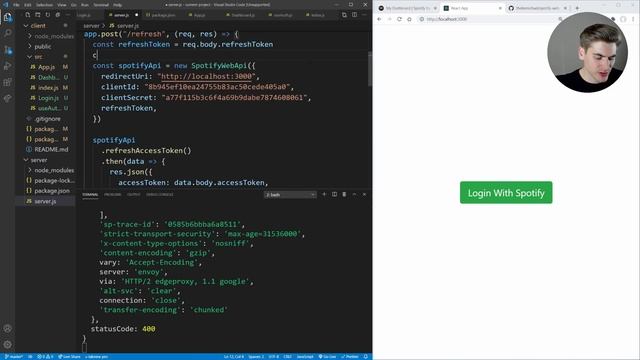
Task: Open the File menu
Action: click(x=16, y=5)
